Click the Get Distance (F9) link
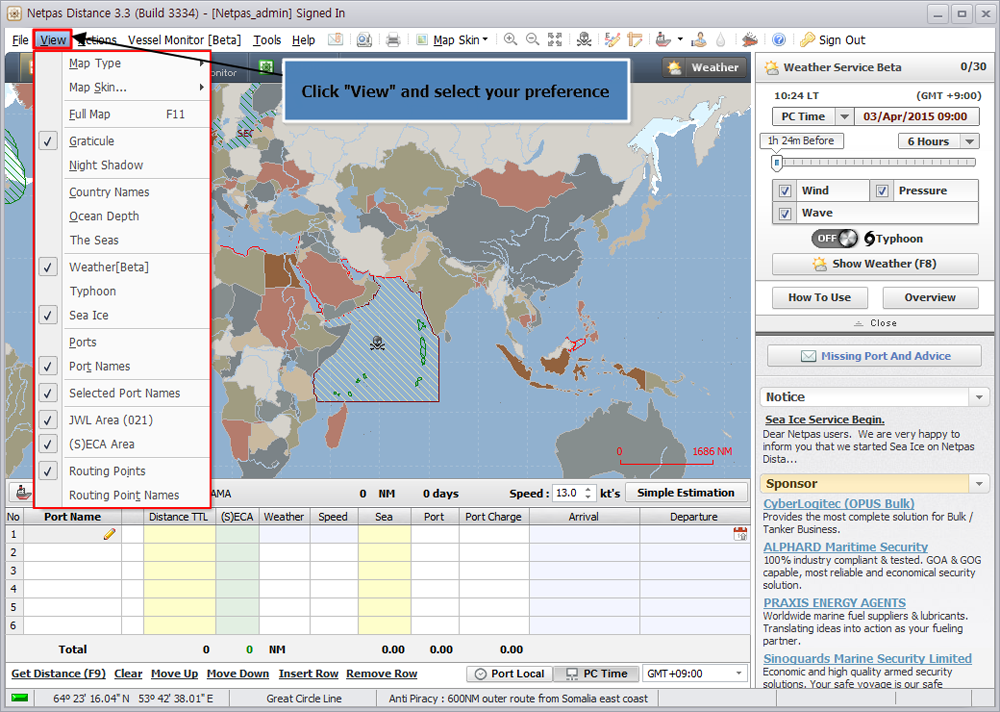 pos(58,674)
